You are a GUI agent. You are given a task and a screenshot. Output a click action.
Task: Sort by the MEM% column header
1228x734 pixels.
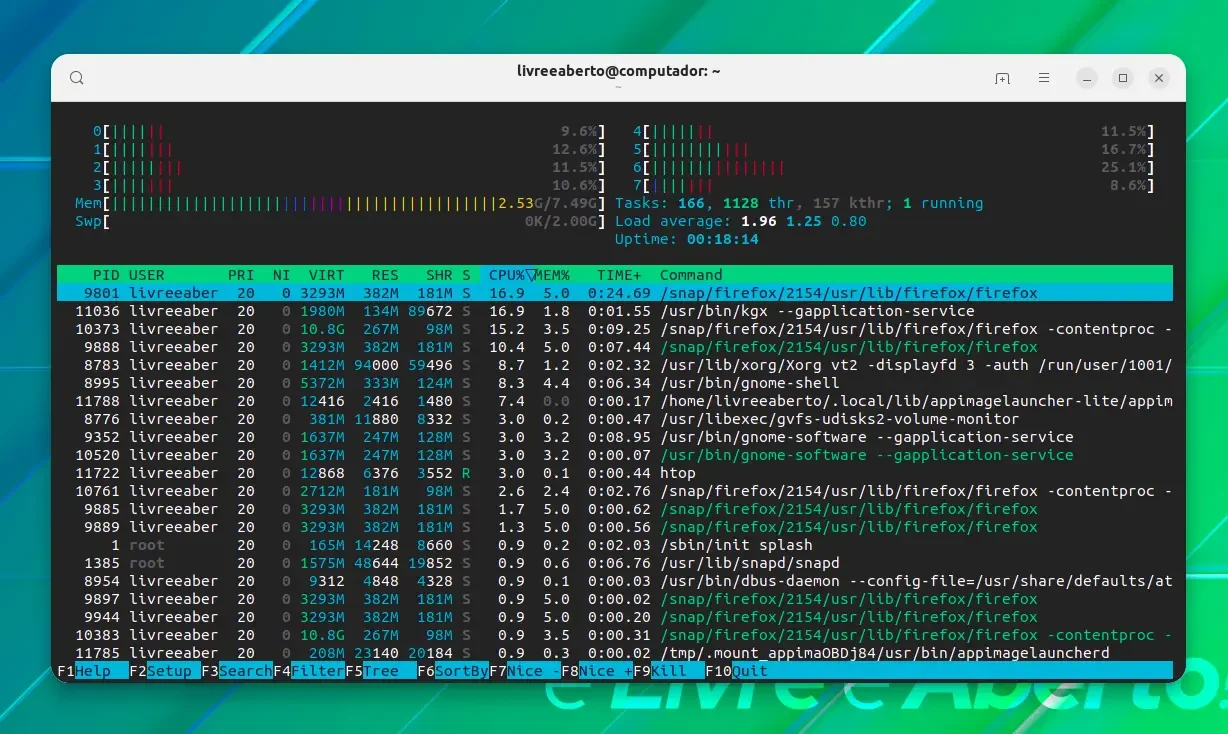coord(552,275)
